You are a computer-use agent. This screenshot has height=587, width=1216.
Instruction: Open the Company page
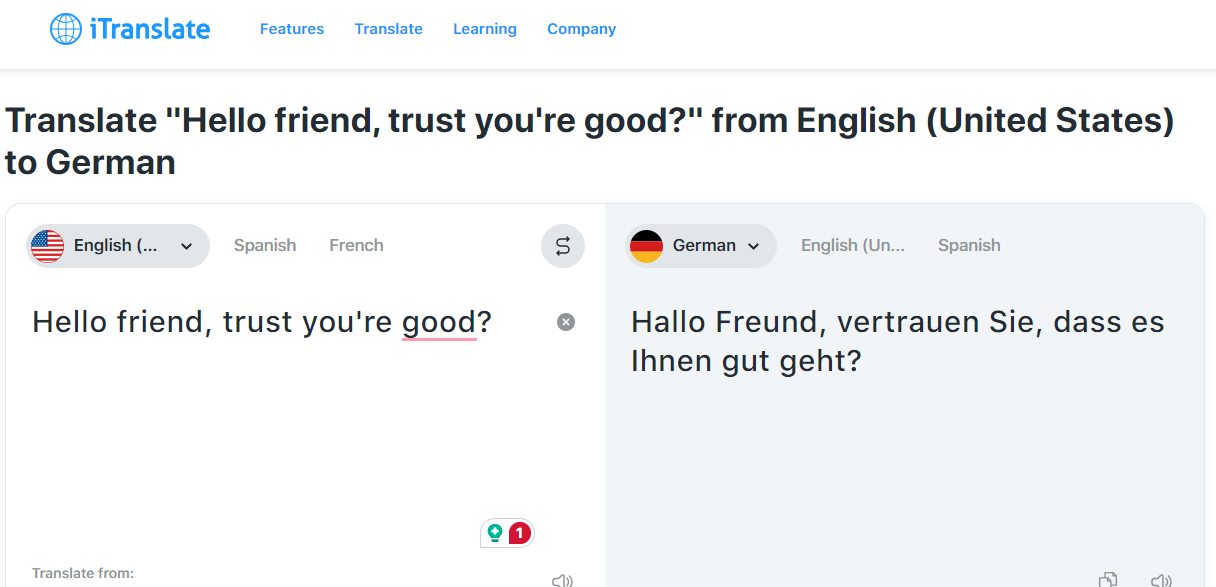(x=581, y=28)
